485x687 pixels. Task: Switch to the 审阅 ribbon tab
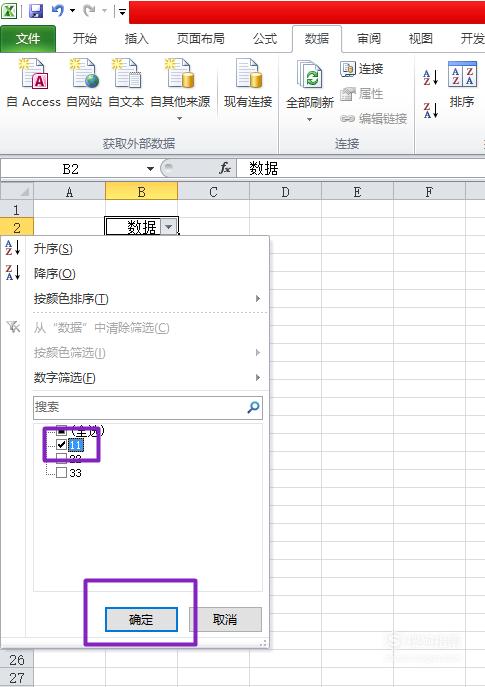point(368,39)
